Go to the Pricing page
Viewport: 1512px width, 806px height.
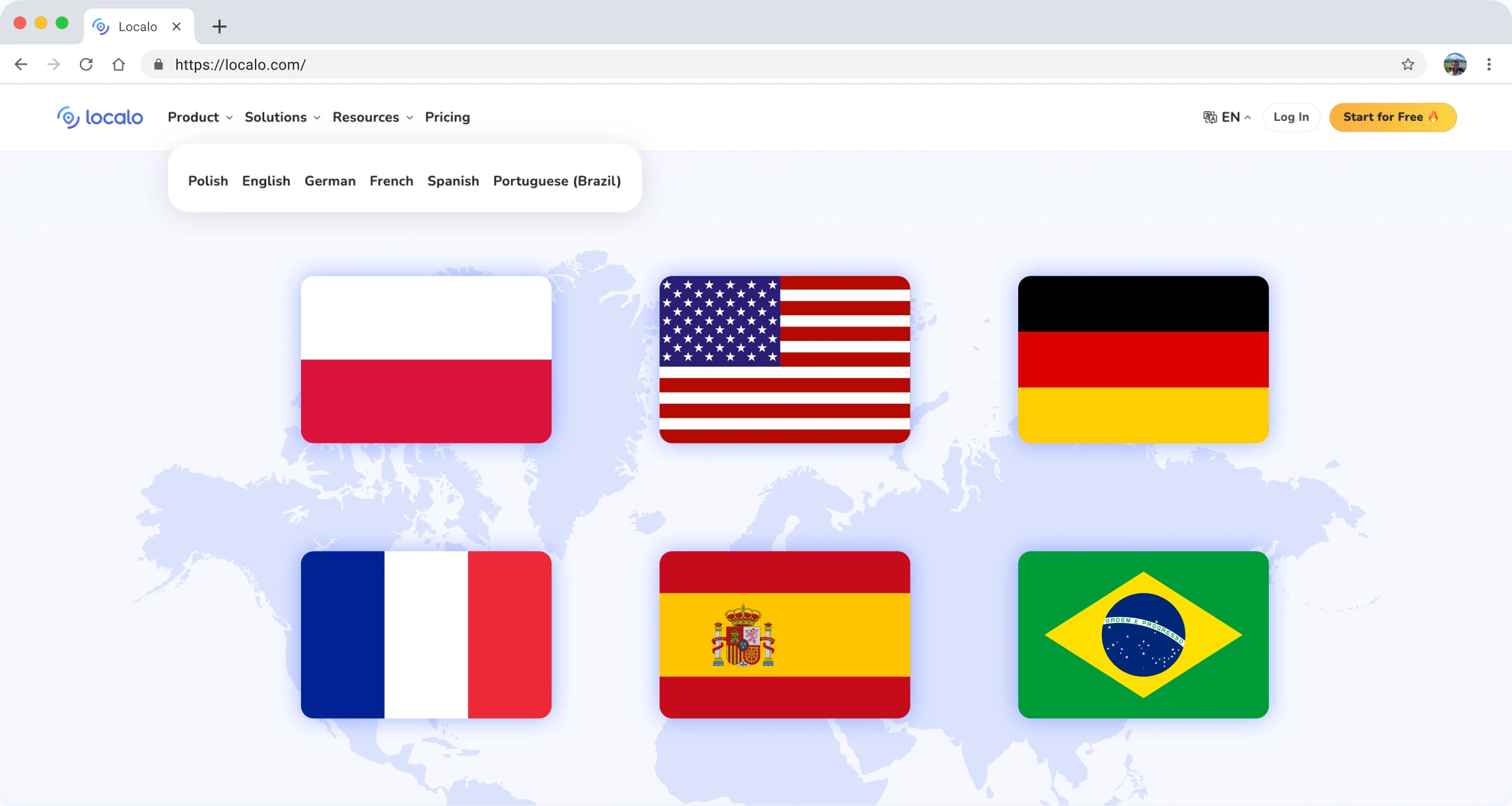[x=447, y=117]
